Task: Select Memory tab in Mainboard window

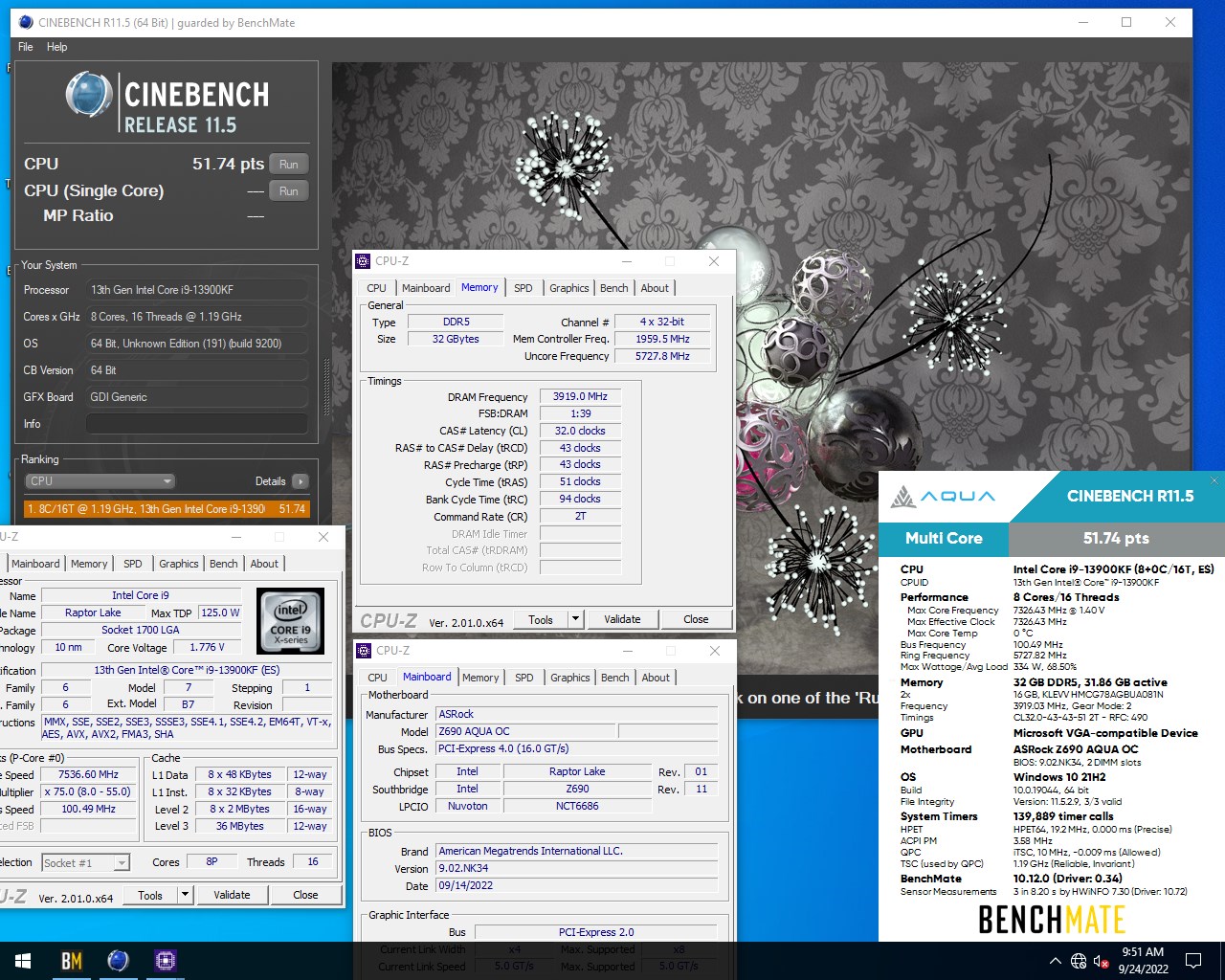Action: [x=480, y=678]
